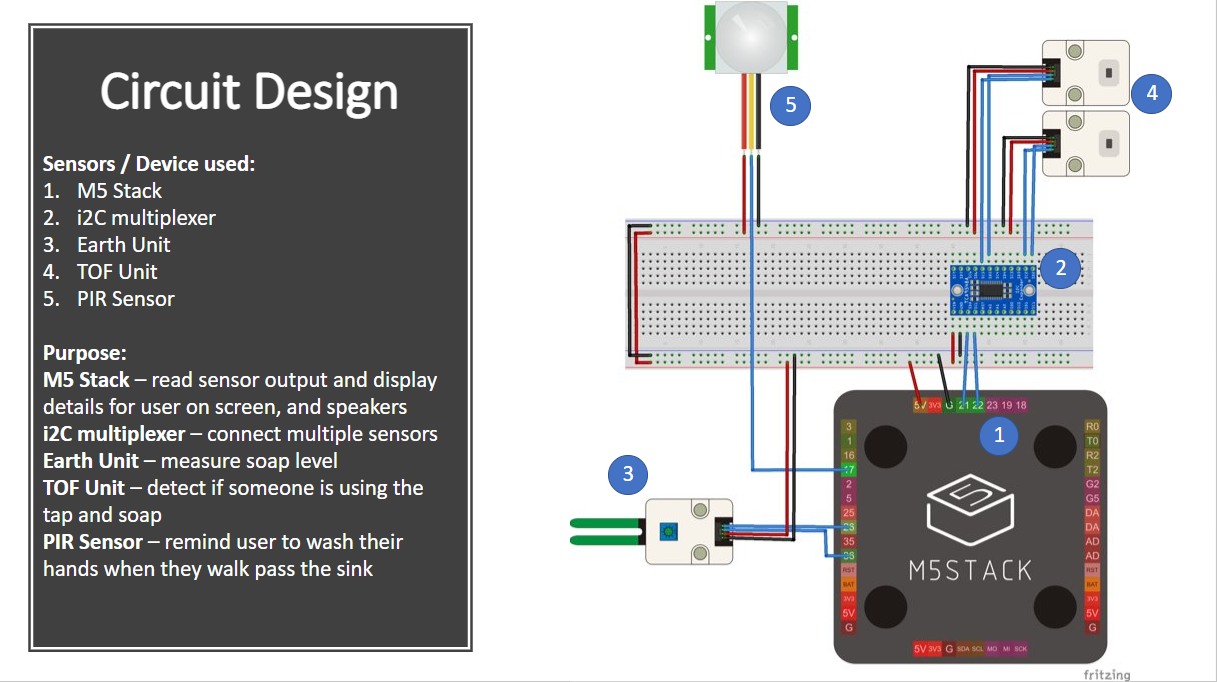Click number 1 marker on M5Stack board

pos(998,434)
